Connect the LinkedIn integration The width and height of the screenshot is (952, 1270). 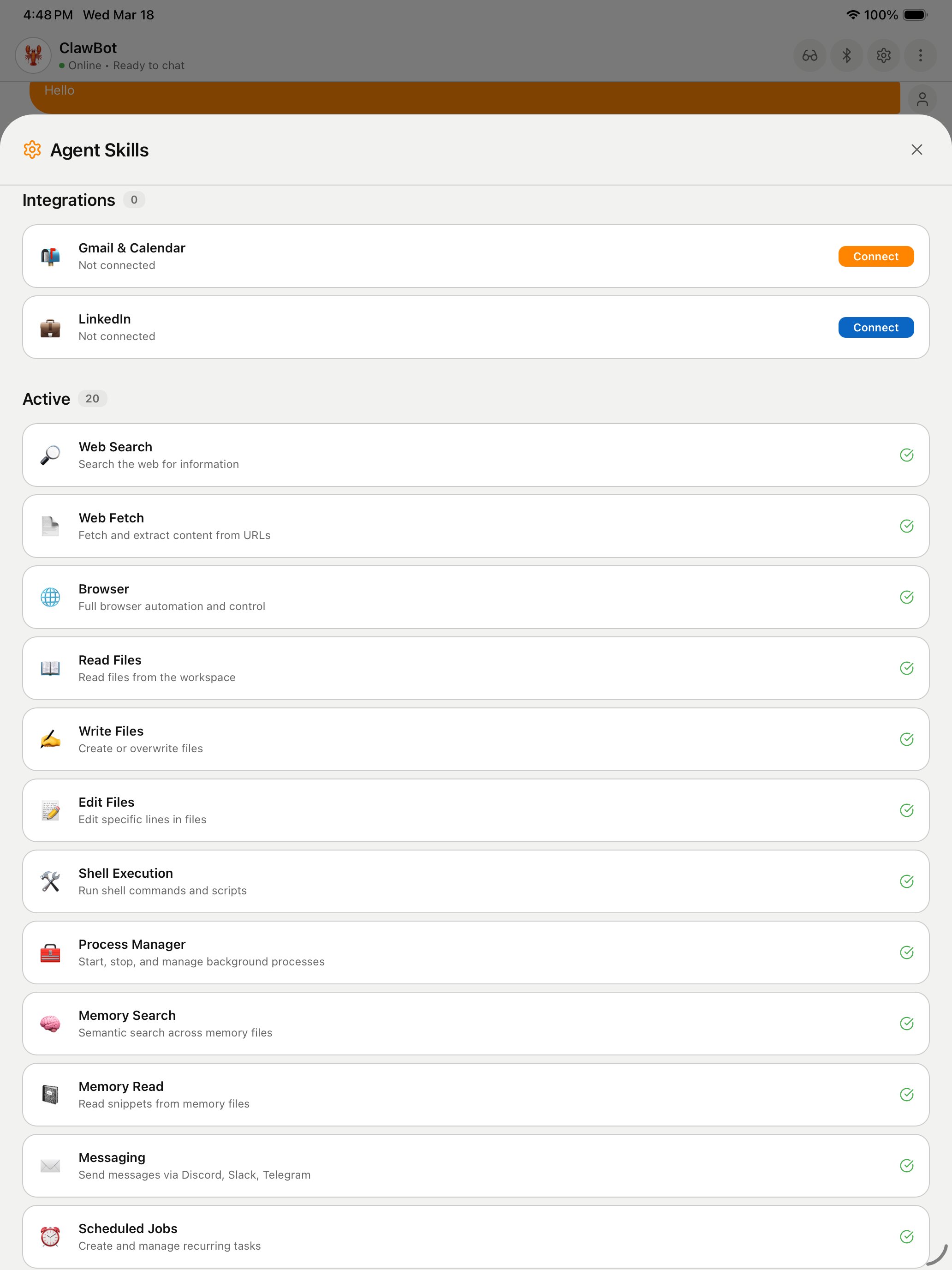pos(875,328)
